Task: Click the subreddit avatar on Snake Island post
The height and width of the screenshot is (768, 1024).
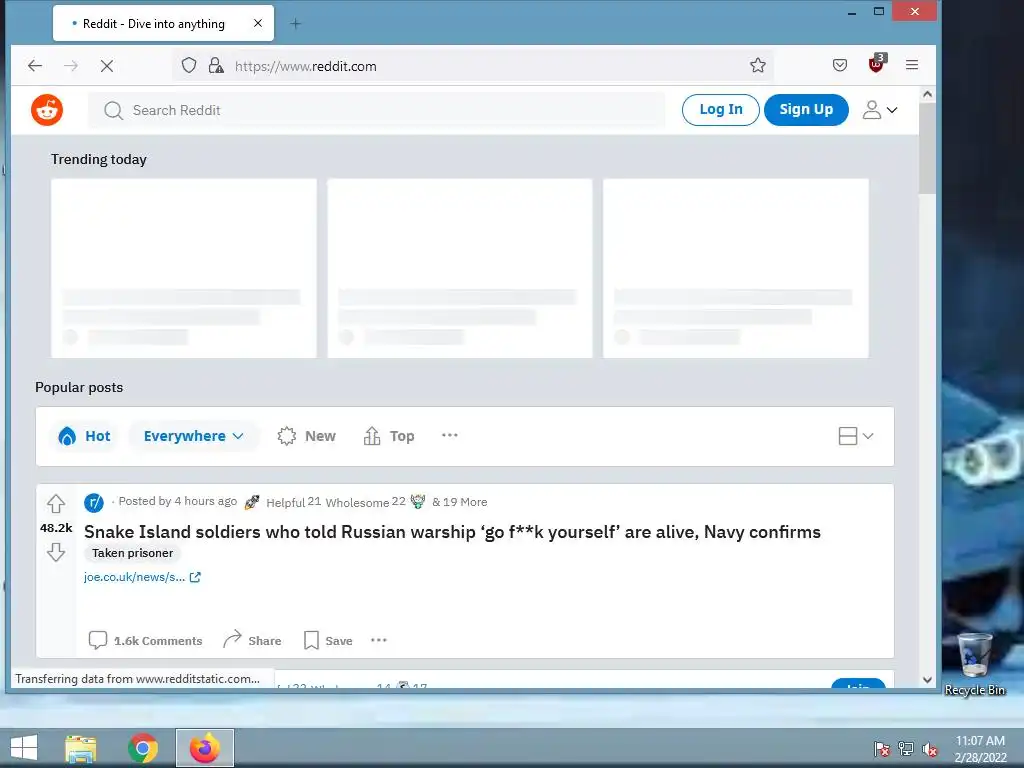Action: click(94, 502)
